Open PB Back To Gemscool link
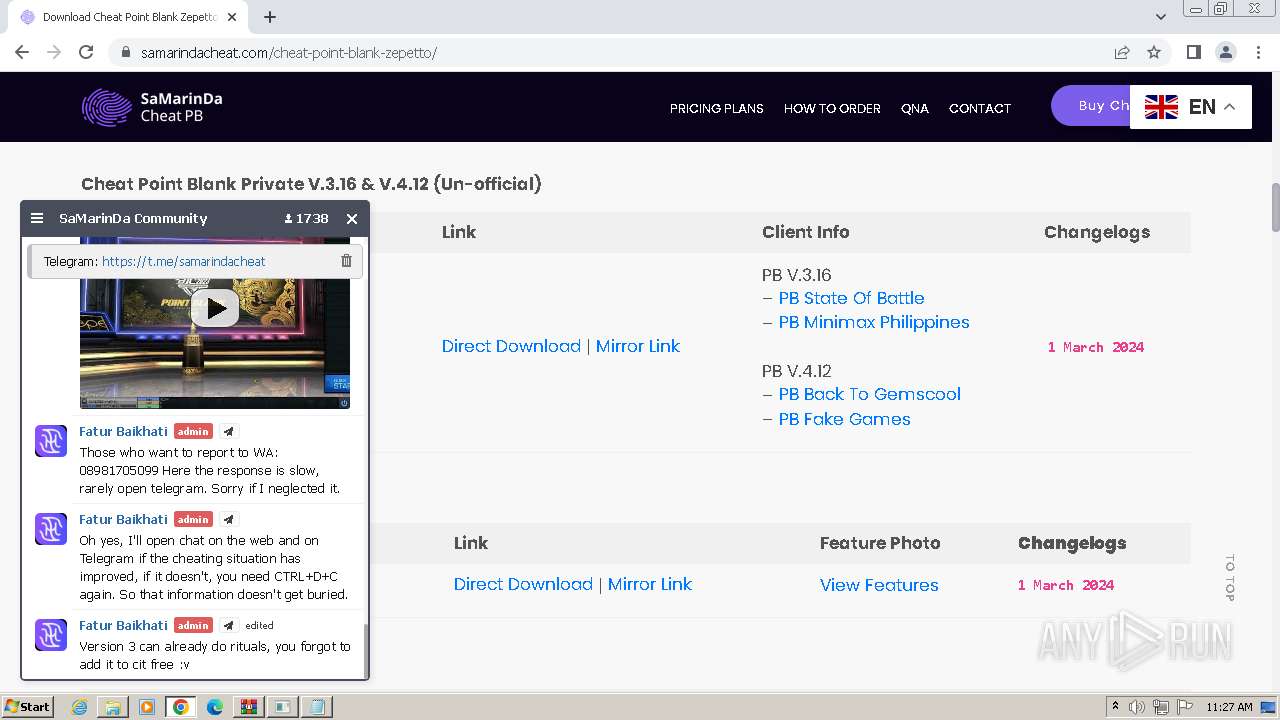The width and height of the screenshot is (1280, 720). click(x=869, y=394)
